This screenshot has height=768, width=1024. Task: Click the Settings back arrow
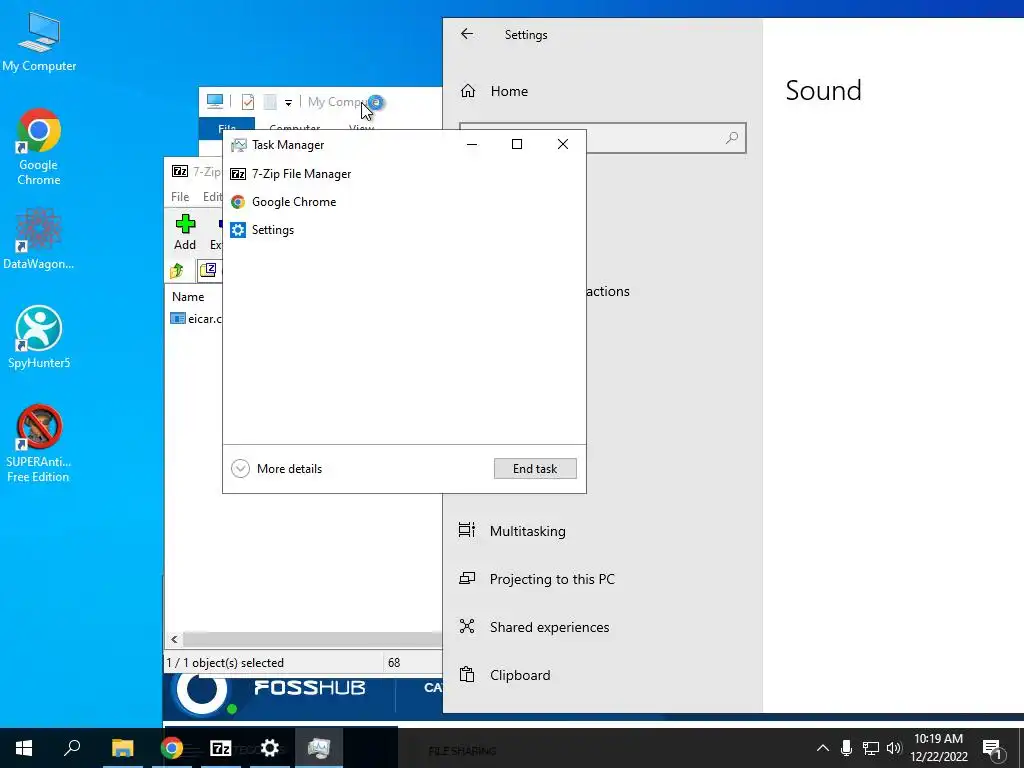(x=466, y=34)
